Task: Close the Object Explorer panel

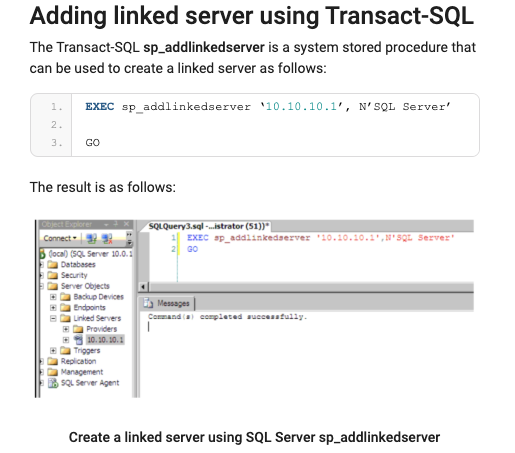Action: point(126,224)
